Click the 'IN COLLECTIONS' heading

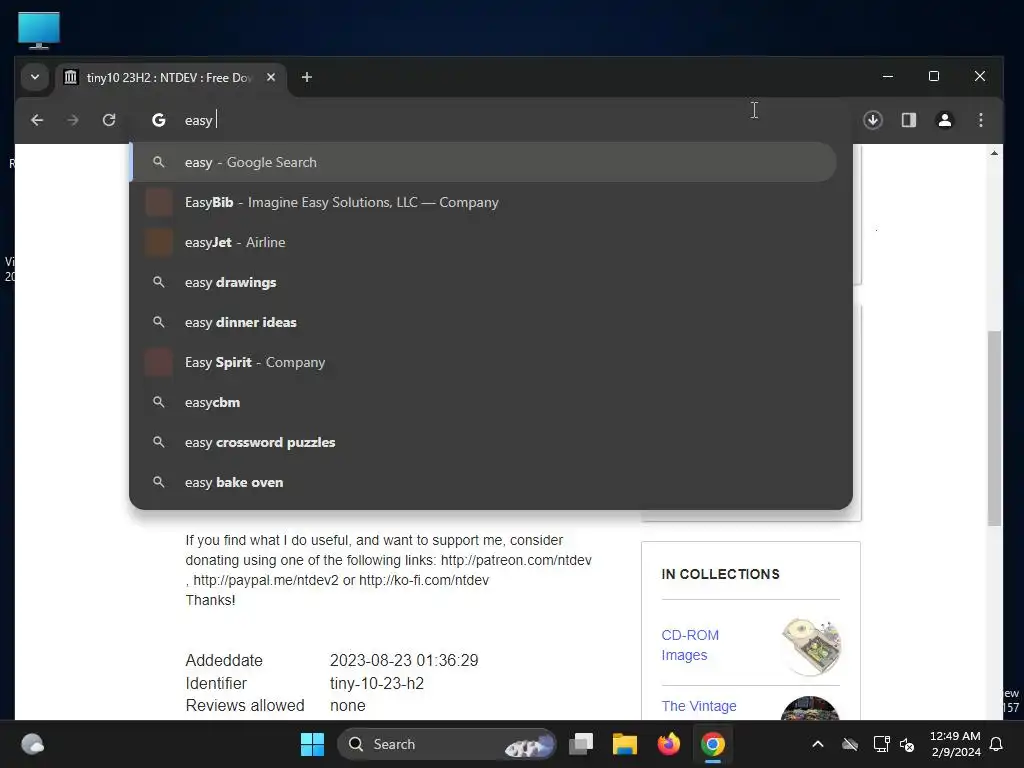[x=720, y=574]
